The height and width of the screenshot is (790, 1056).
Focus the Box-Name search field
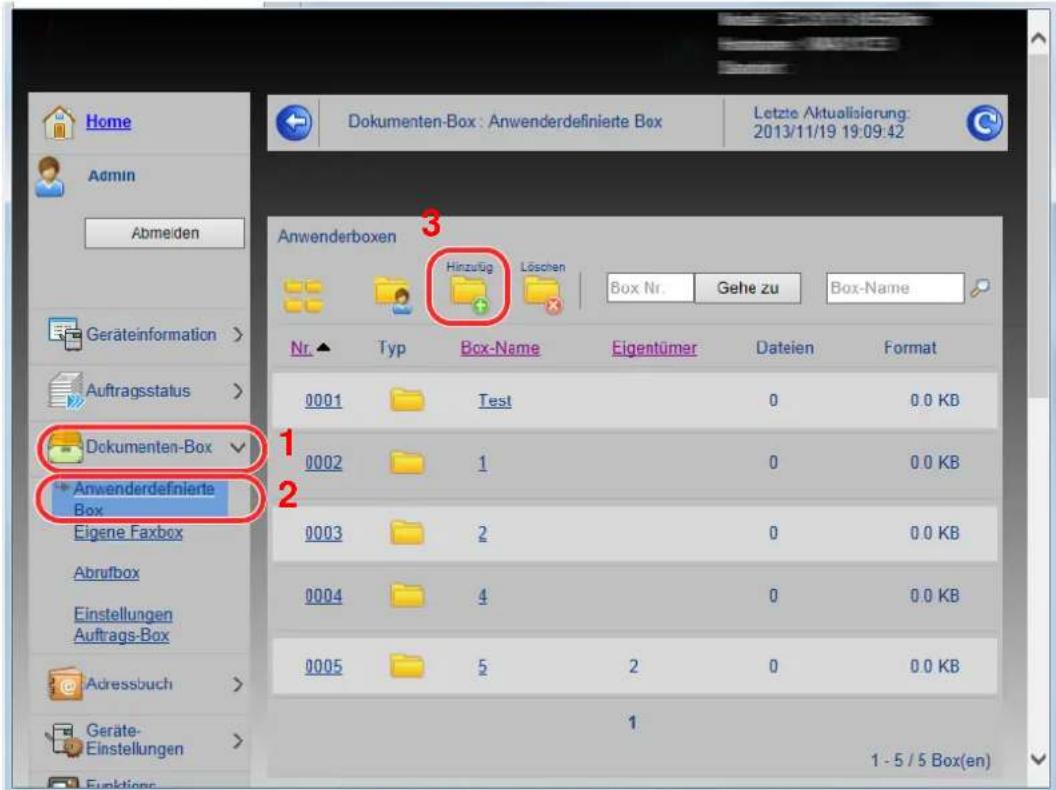895,288
